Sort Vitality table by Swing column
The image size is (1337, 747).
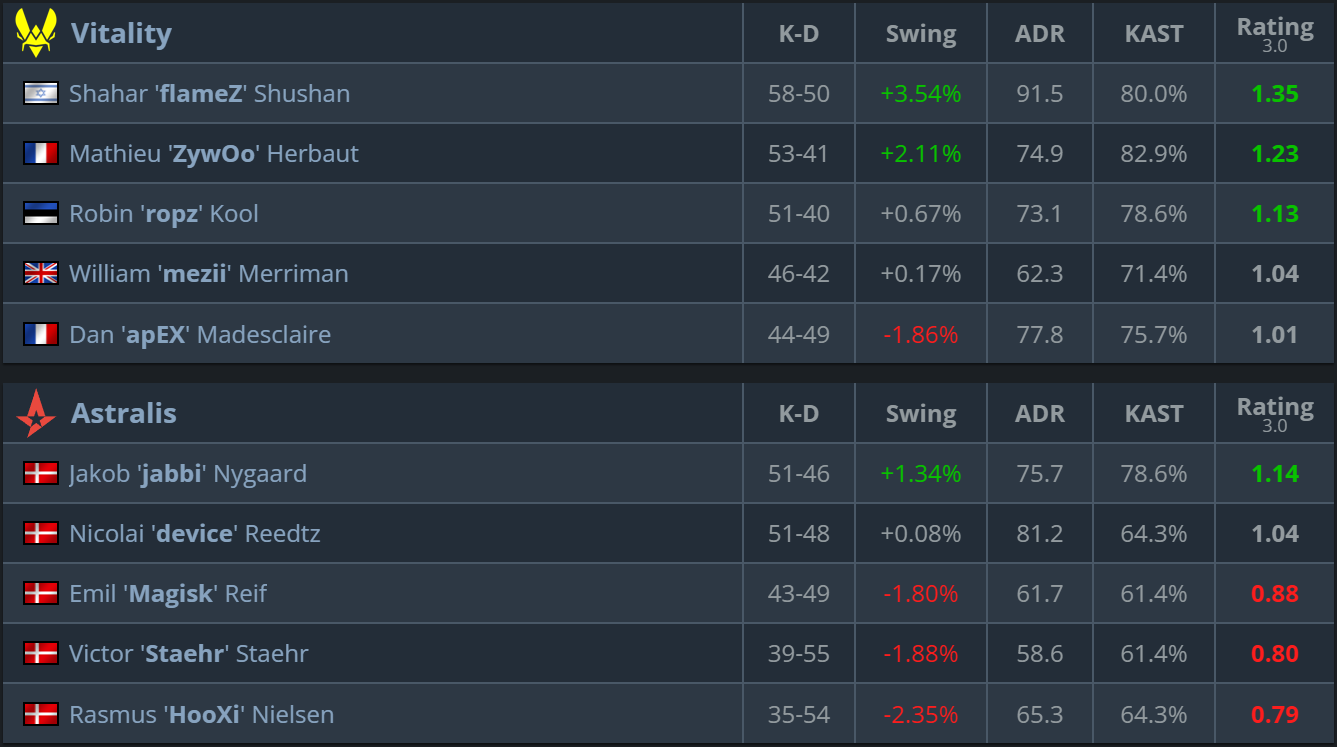920,34
